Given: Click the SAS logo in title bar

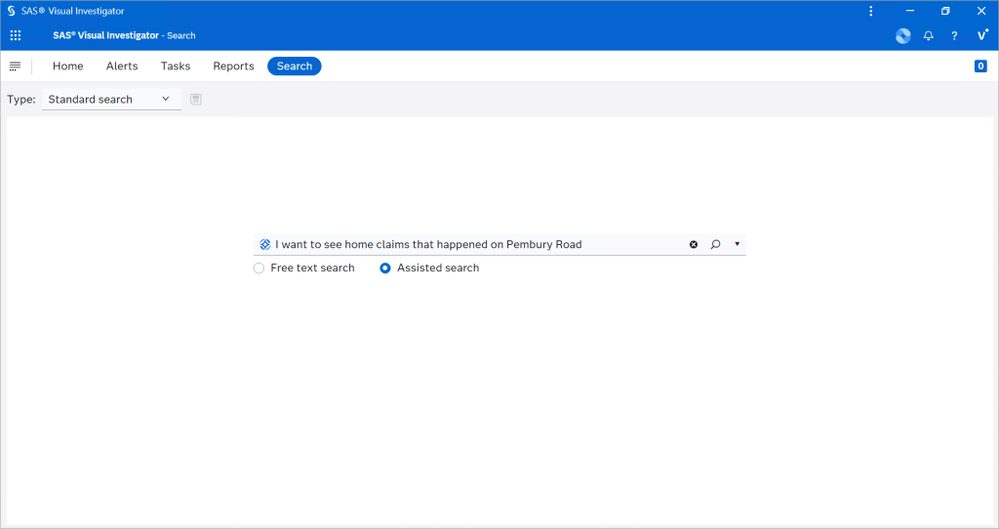Looking at the screenshot, I should tap(11, 11).
